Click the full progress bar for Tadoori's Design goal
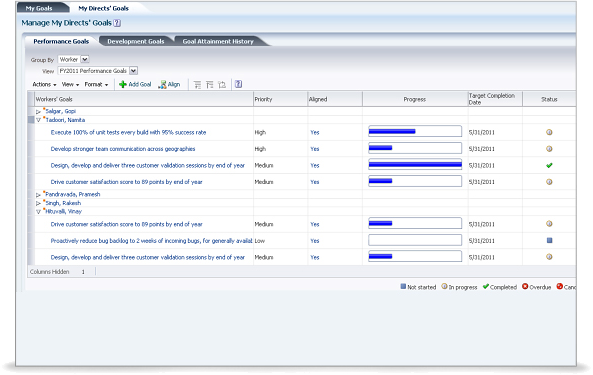 point(415,164)
